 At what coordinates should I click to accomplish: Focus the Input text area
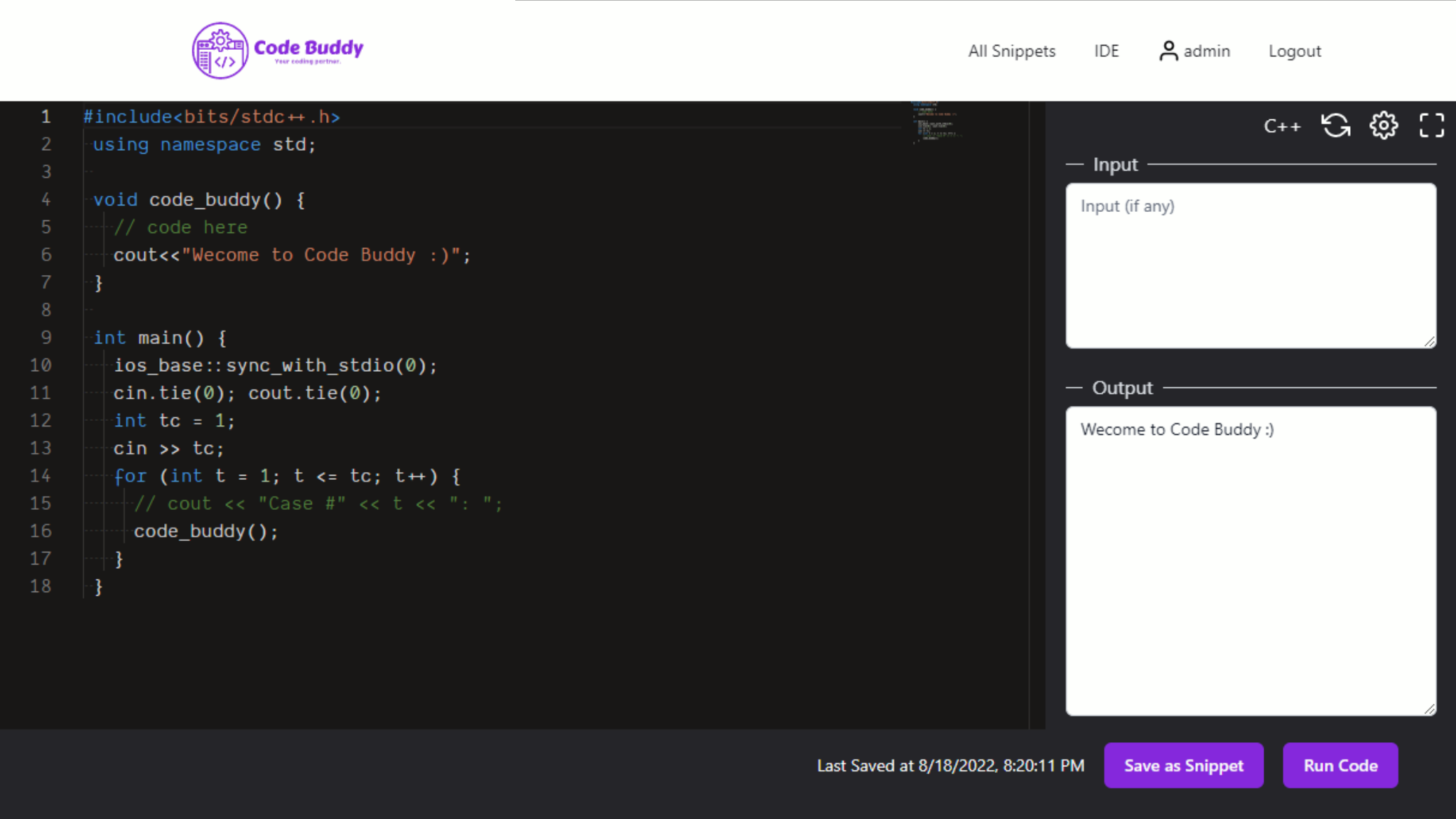click(1250, 265)
